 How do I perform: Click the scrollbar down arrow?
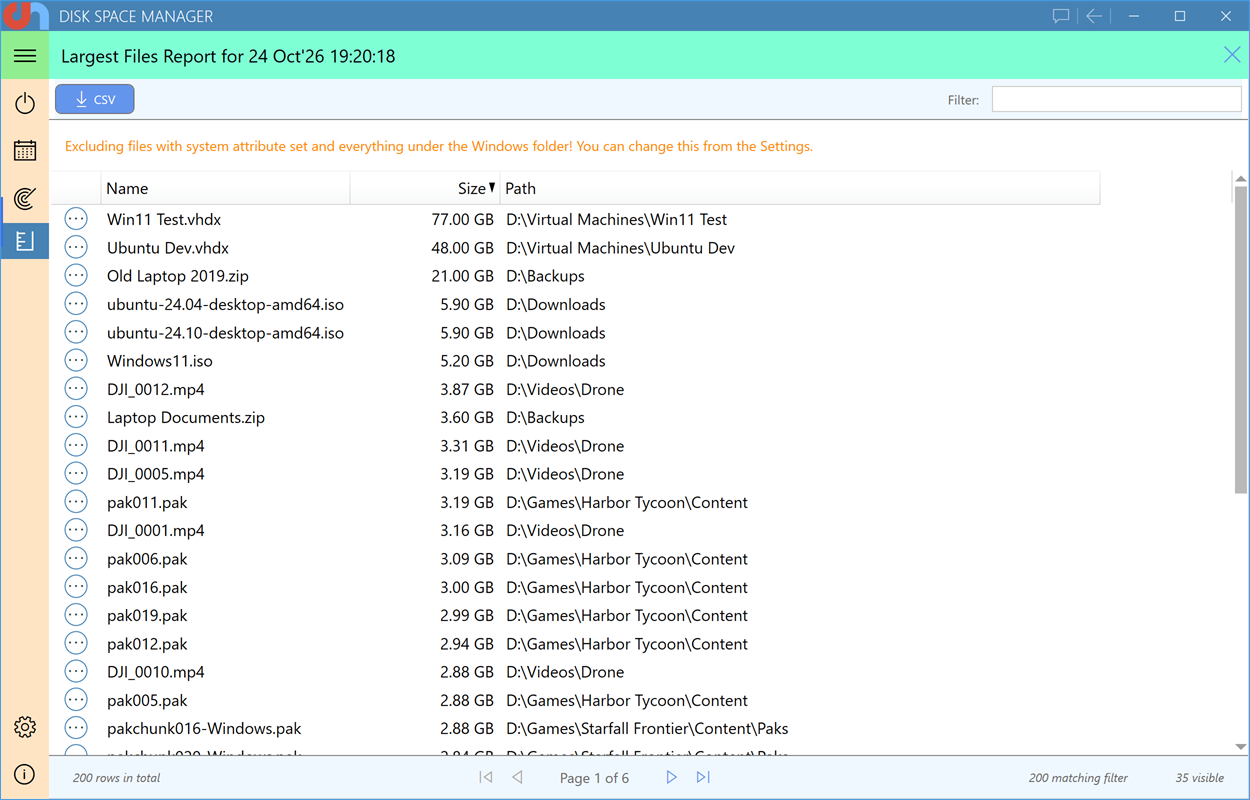click(1241, 747)
